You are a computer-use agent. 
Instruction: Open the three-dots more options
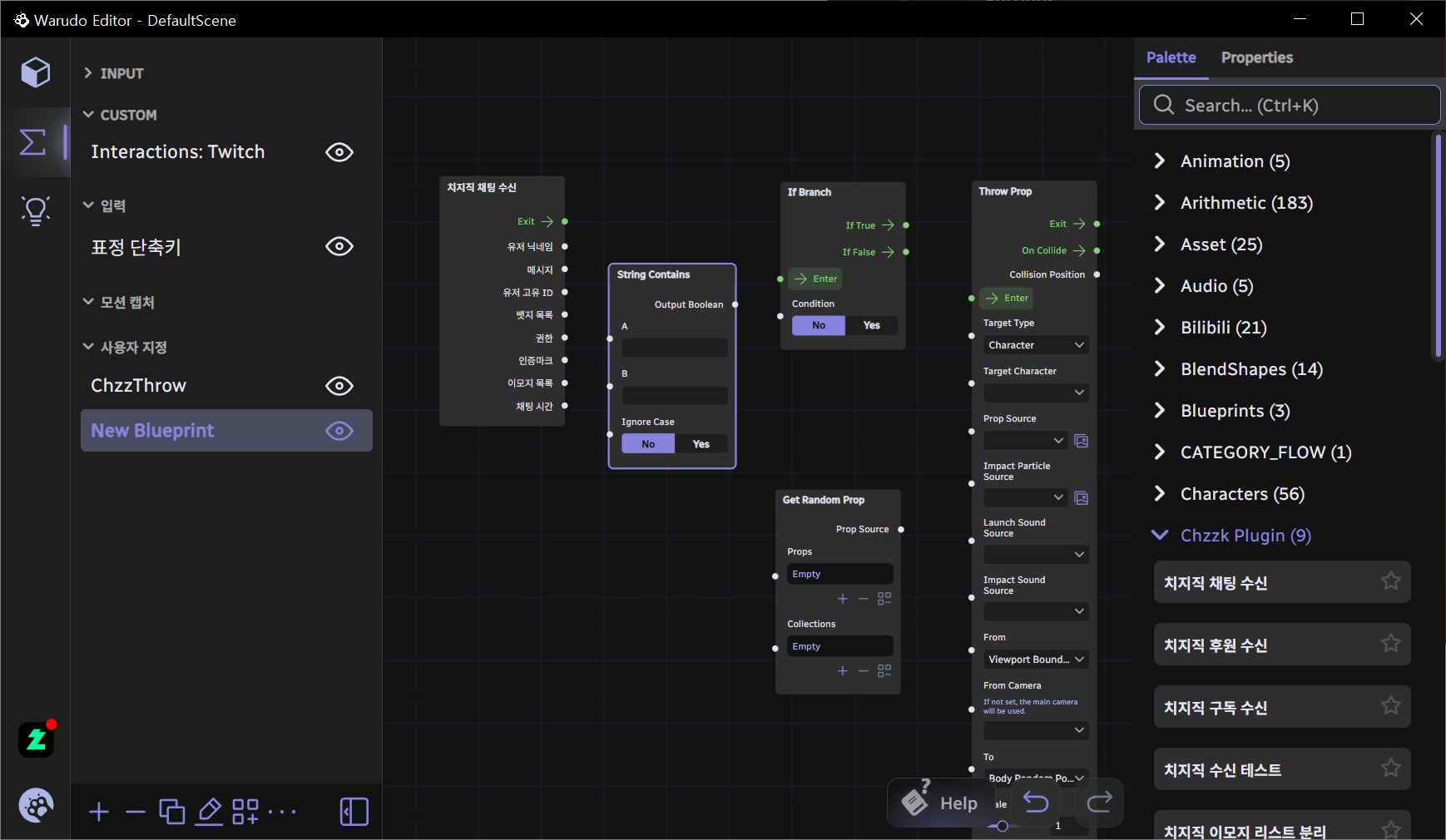[x=282, y=812]
